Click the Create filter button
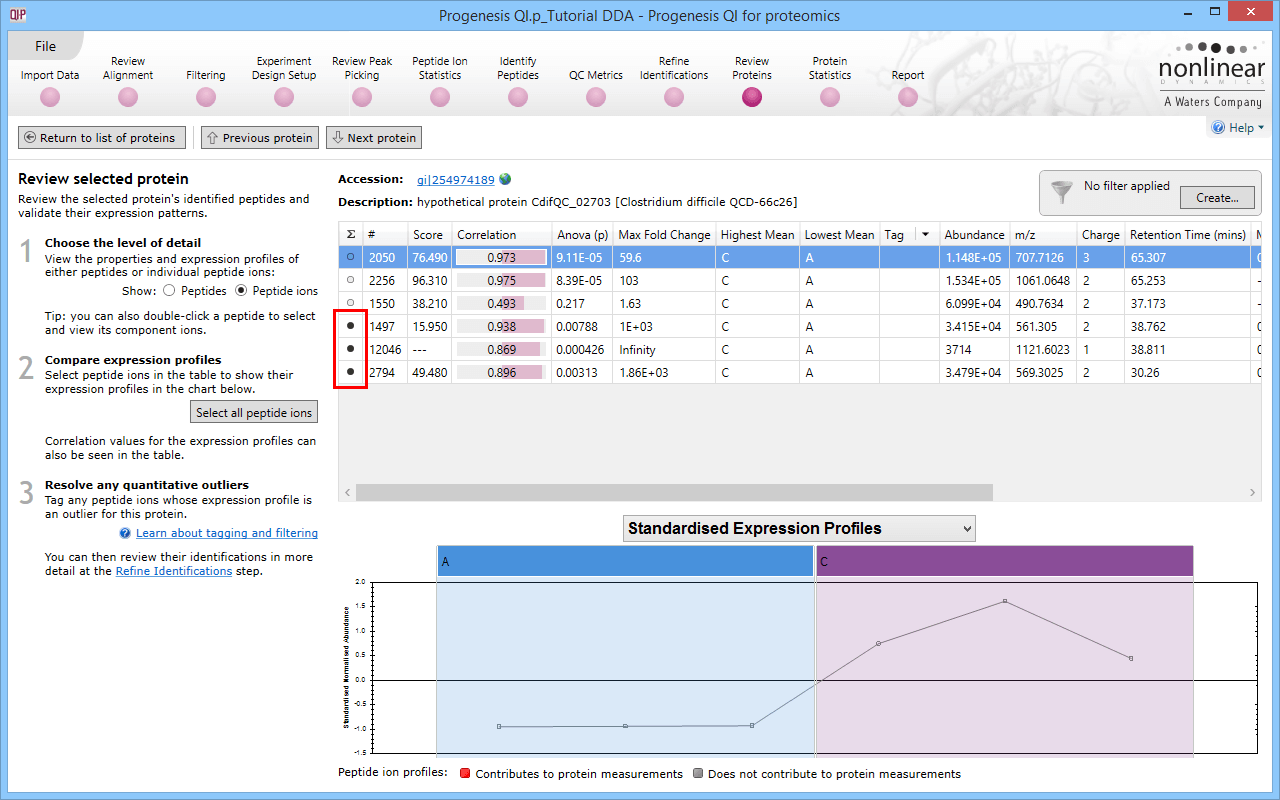 coord(1217,197)
